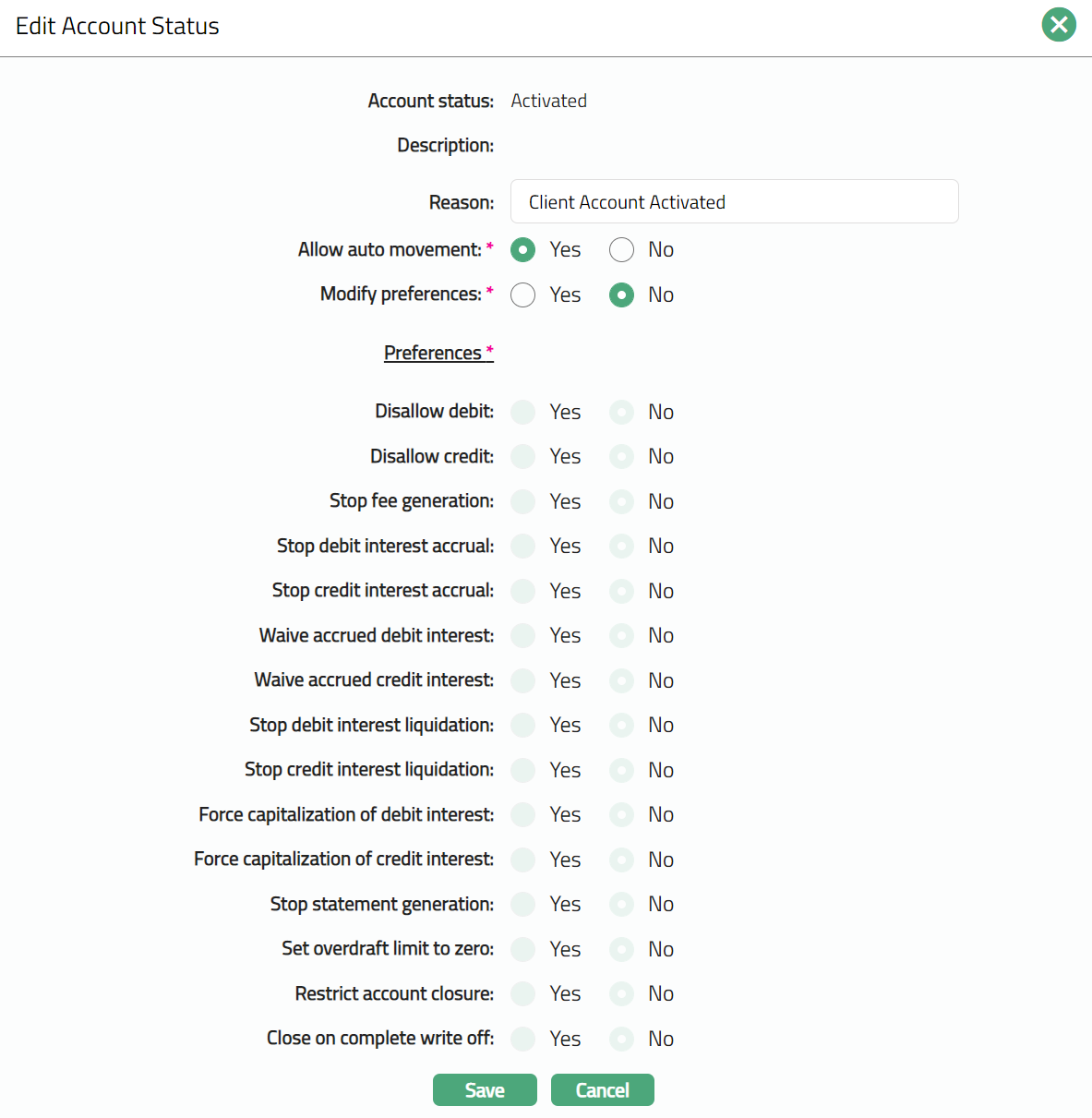Select No for Allow auto movement
1092x1118 pixels.
pyautogui.click(x=621, y=250)
